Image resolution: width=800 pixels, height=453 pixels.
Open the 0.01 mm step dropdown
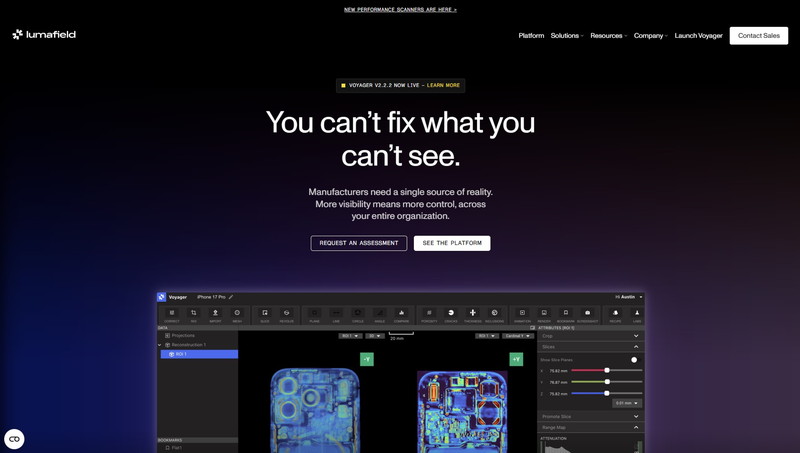point(627,403)
